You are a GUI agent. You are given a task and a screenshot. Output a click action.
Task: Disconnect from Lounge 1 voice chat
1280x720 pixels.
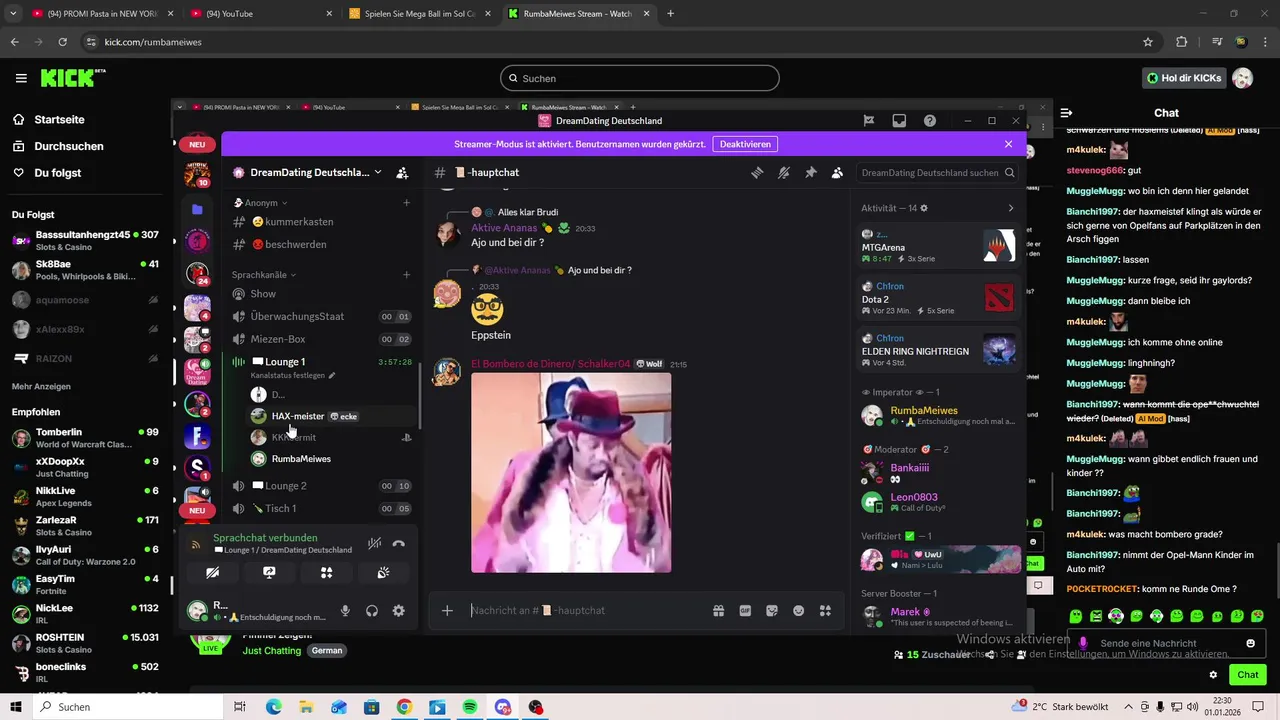click(399, 544)
